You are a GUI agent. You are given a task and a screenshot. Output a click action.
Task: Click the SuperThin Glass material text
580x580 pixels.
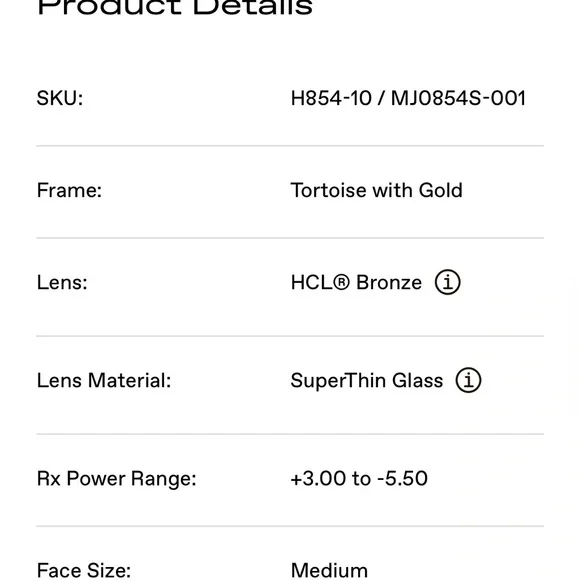coord(367,381)
